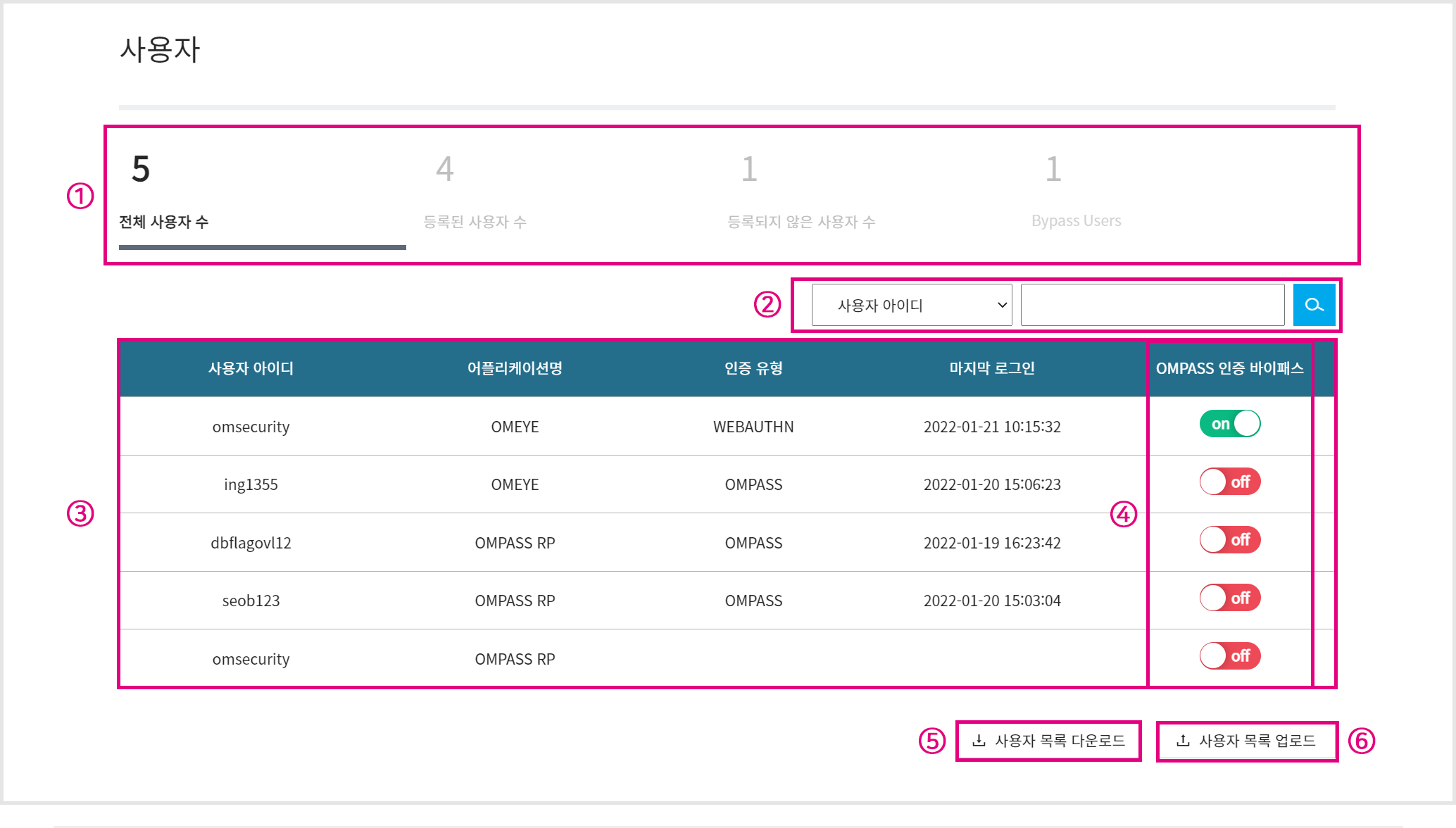Toggle bypass for omsecurity OMPASS RP row
Image resolution: width=1456 pixels, height=828 pixels.
click(1230, 656)
